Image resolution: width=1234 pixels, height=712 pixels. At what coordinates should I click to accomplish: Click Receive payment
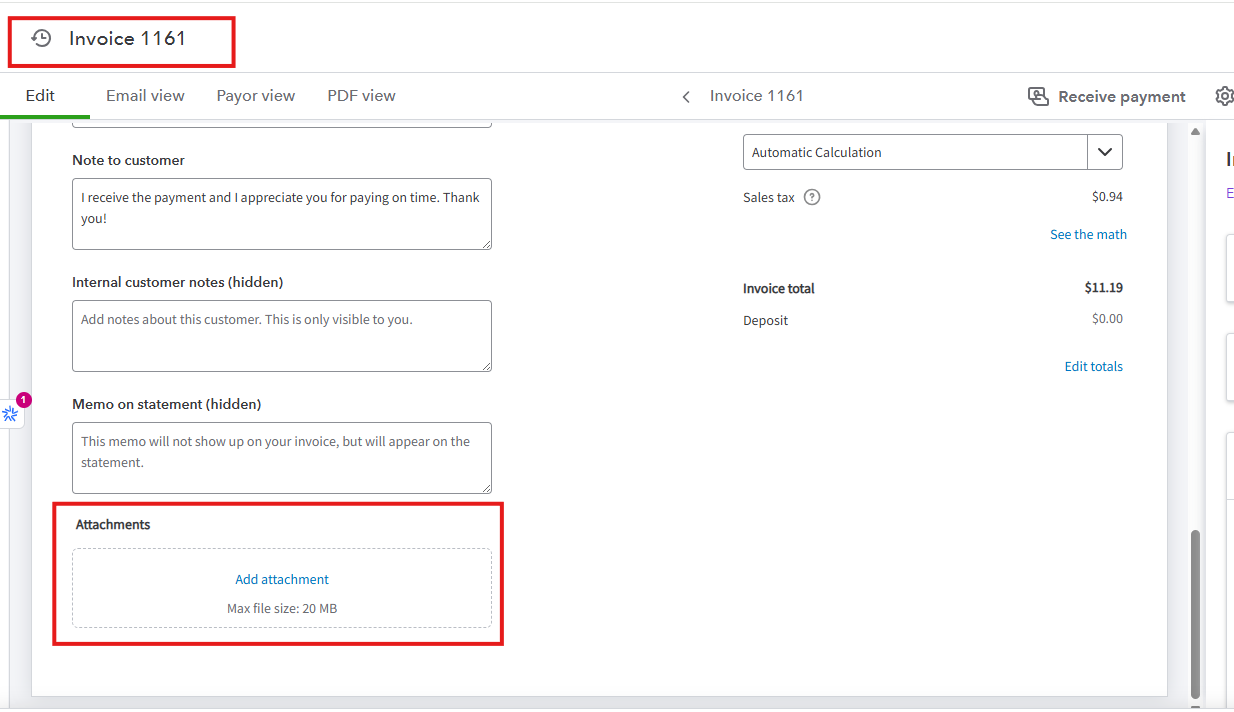(x=1106, y=96)
